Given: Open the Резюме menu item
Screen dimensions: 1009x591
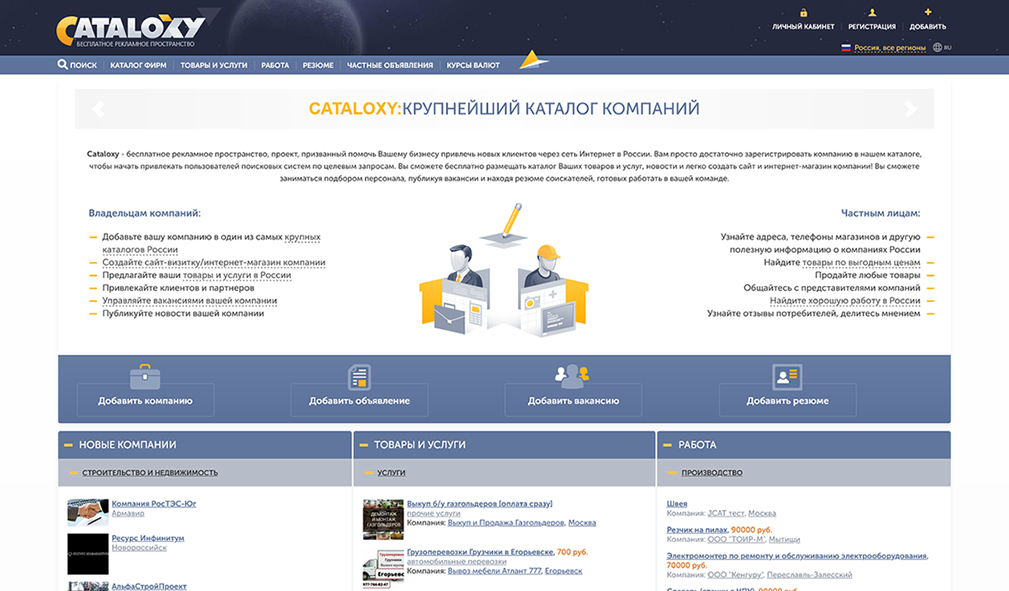Looking at the screenshot, I should [x=318, y=65].
